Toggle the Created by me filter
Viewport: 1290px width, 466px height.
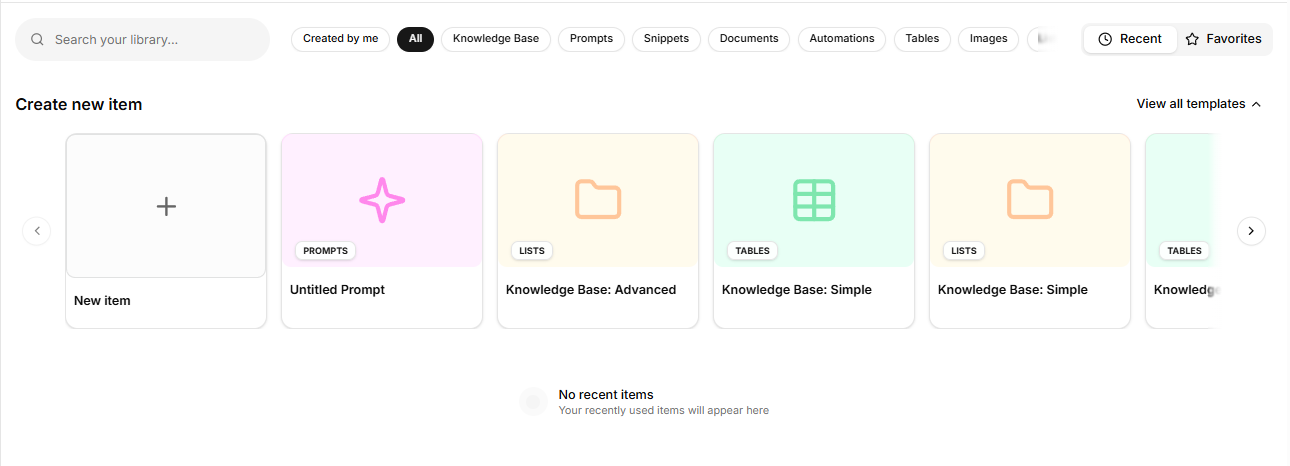coord(340,39)
